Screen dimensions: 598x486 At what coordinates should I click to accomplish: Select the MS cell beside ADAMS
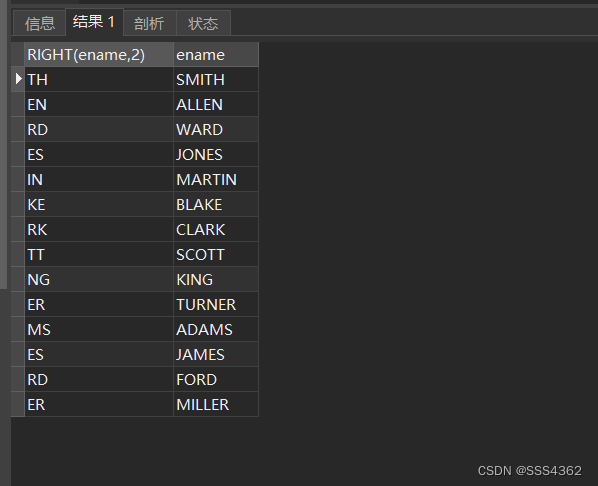pyautogui.click(x=99, y=329)
